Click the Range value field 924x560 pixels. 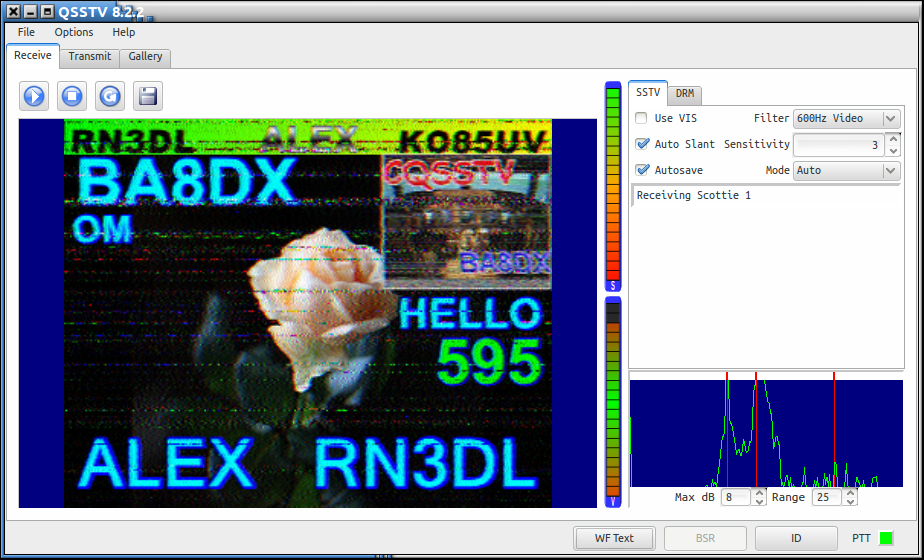827,498
